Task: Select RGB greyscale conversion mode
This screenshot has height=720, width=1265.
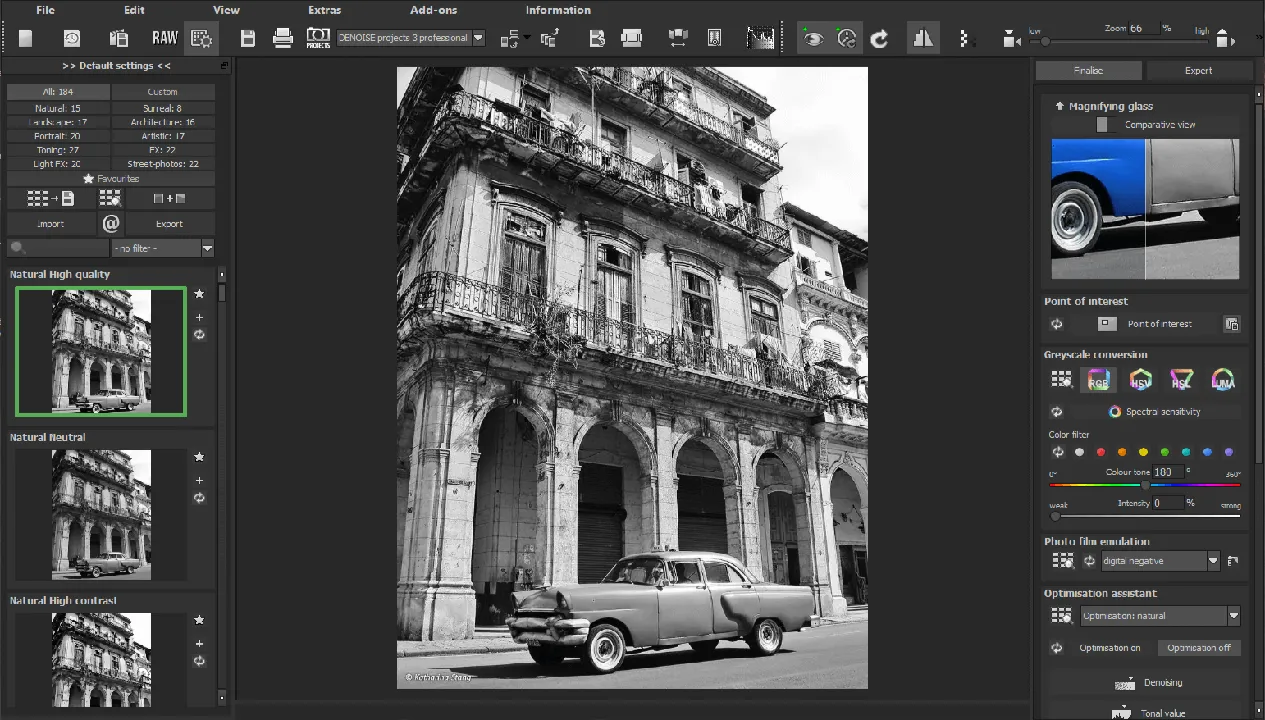Action: point(1098,380)
